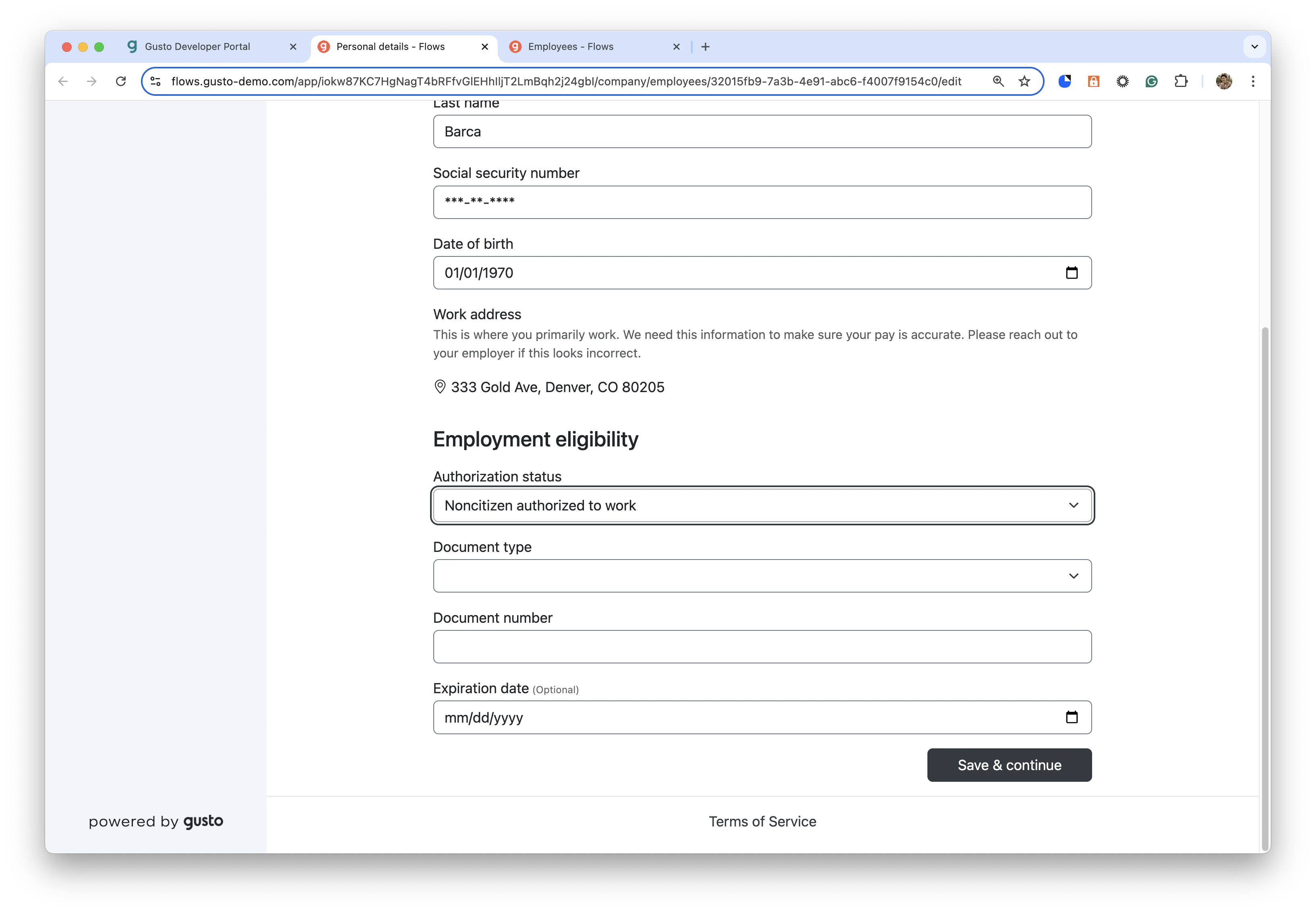Open the Terms of Service link
Viewport: 1316px width, 913px height.
(x=762, y=822)
